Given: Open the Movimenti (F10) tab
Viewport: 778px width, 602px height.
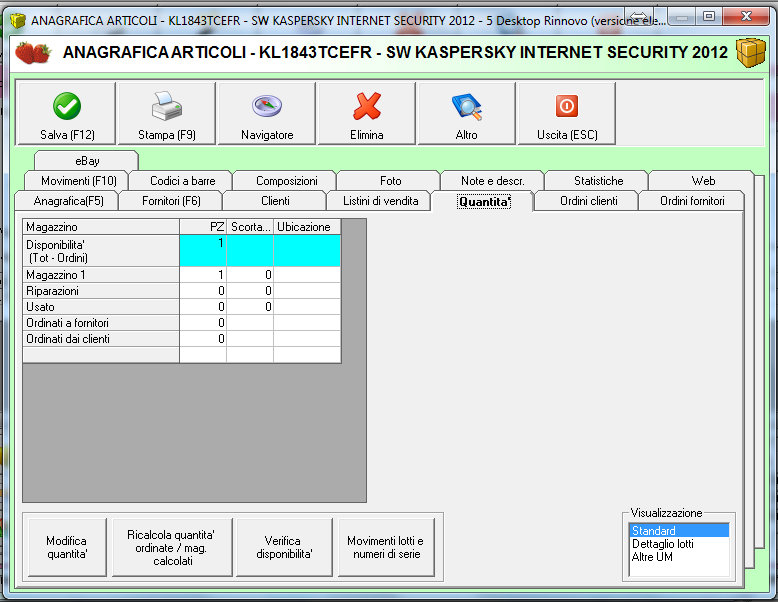Looking at the screenshot, I should 78,181.
